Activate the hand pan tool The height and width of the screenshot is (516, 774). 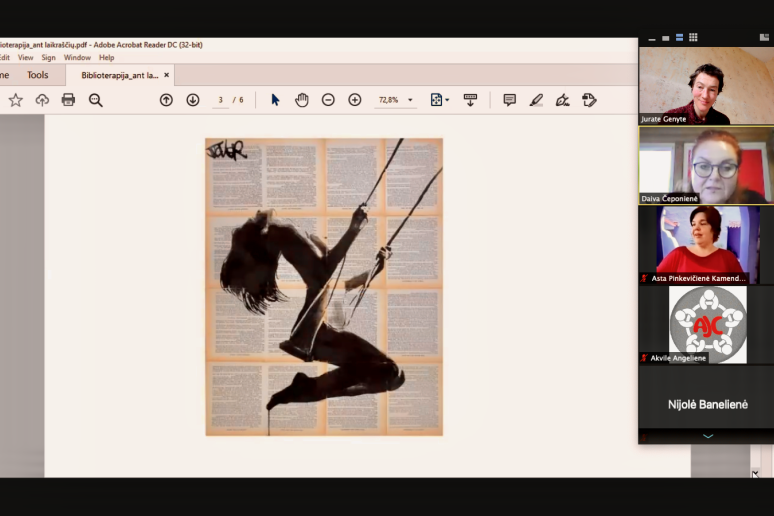click(302, 100)
